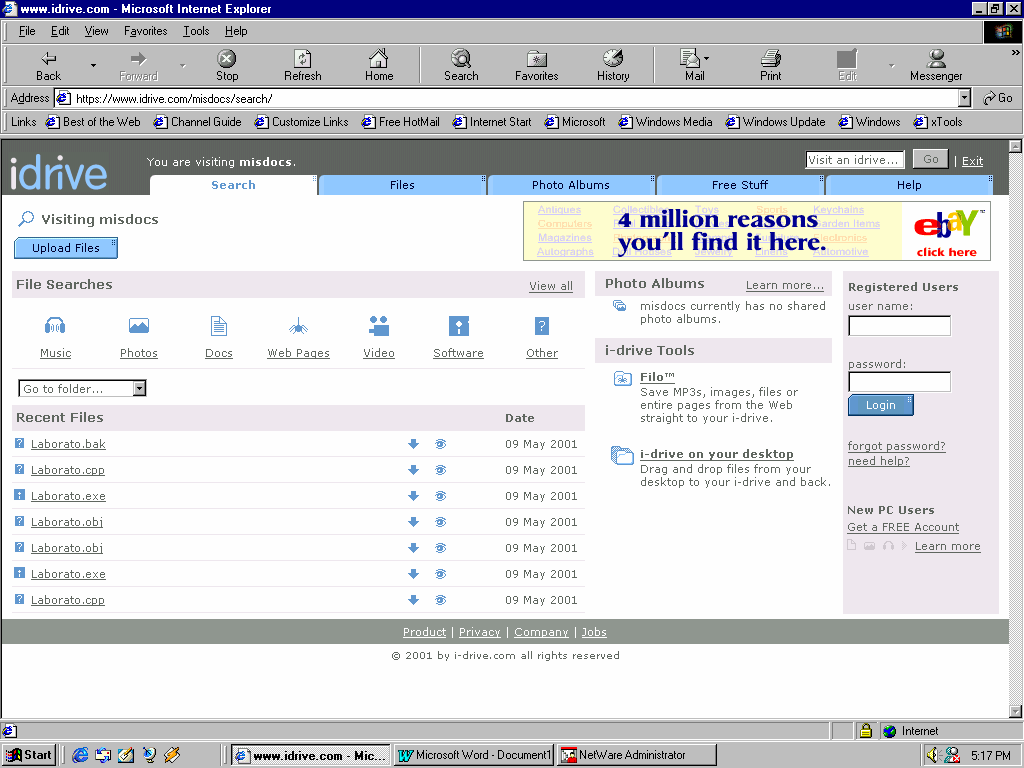Viewport: 1024px width, 768px height.
Task: Follow the forgot password link
Action: 896,446
